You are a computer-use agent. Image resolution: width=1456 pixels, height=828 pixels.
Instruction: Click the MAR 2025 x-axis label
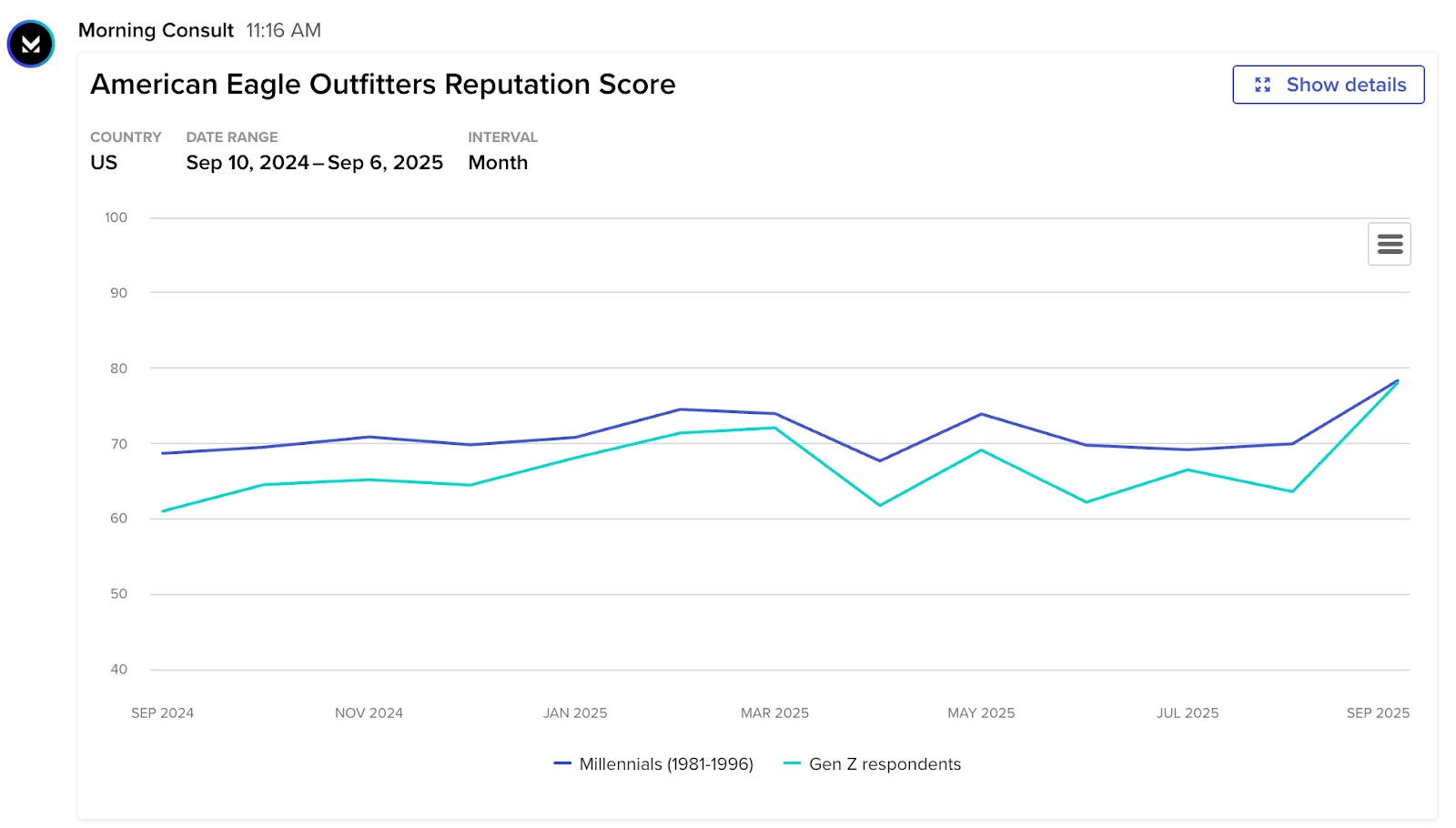coord(774,713)
